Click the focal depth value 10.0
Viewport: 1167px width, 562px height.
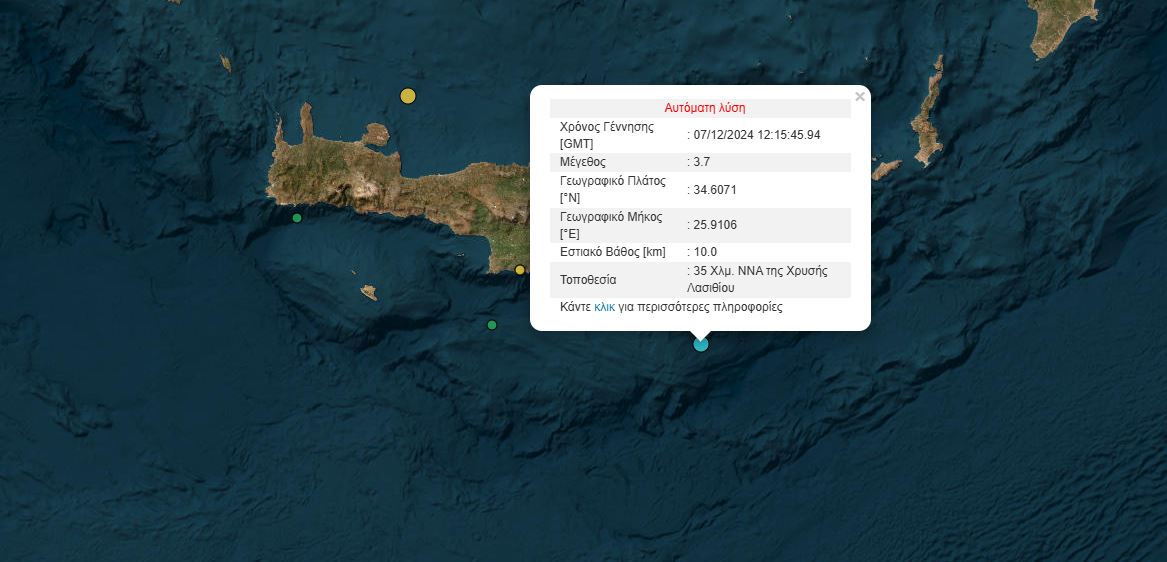[705, 252]
